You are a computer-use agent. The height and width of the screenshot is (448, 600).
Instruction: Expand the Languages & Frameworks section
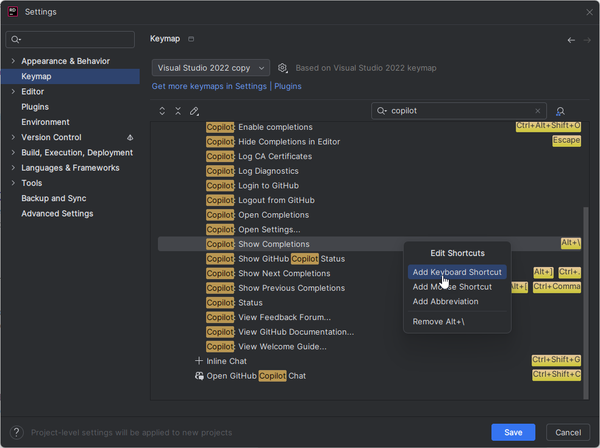(x=13, y=168)
